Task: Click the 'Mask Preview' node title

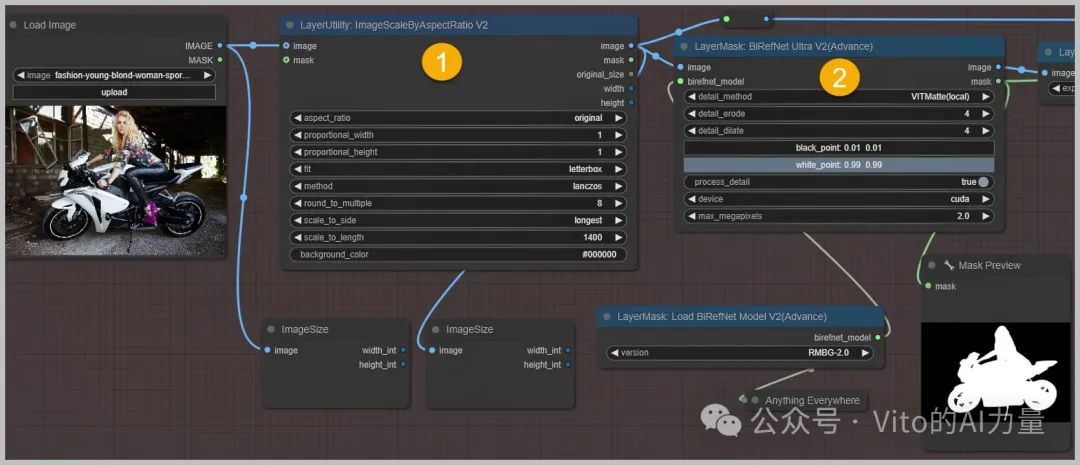Action: point(989,265)
